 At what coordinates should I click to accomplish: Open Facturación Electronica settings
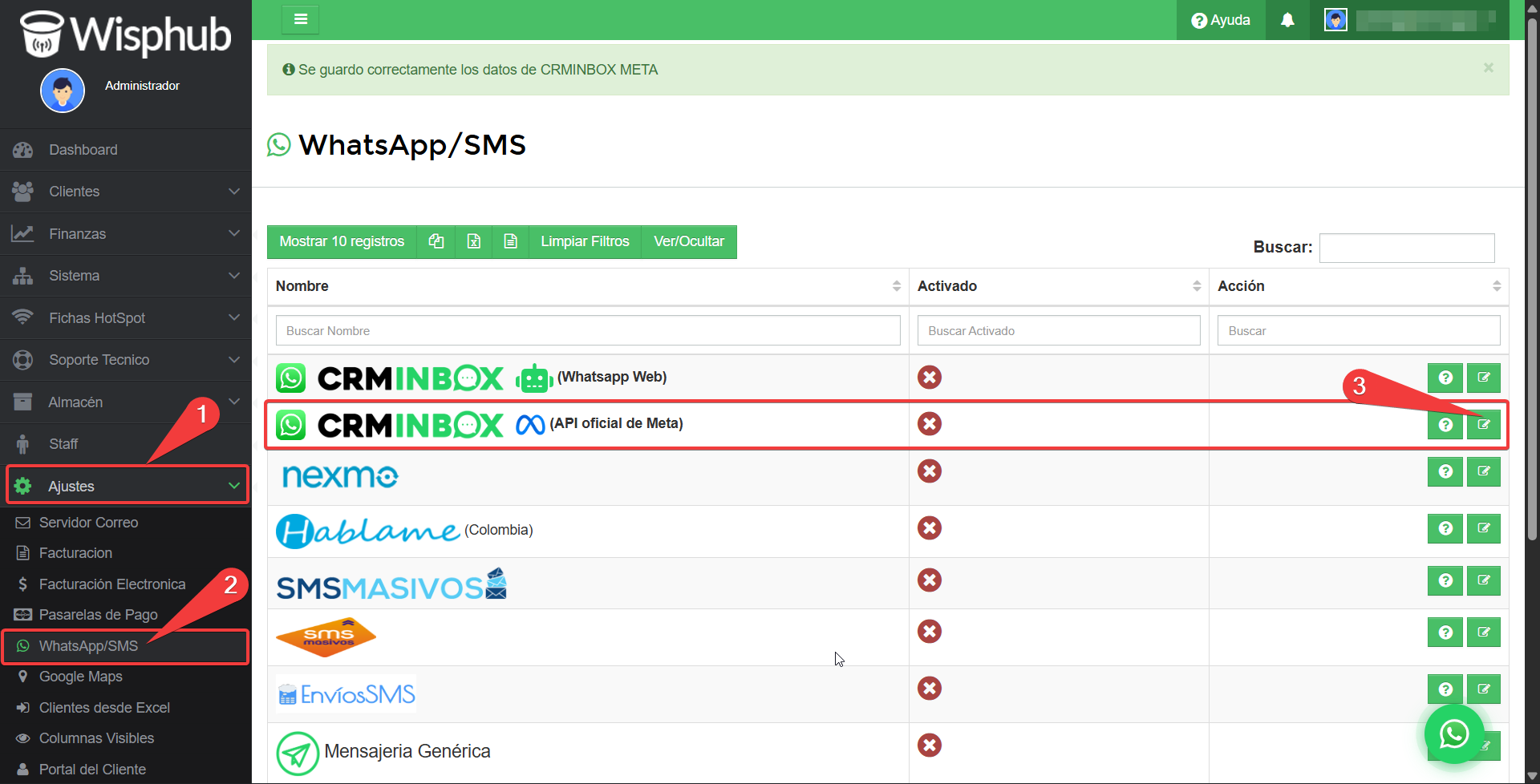pyautogui.click(x=126, y=584)
